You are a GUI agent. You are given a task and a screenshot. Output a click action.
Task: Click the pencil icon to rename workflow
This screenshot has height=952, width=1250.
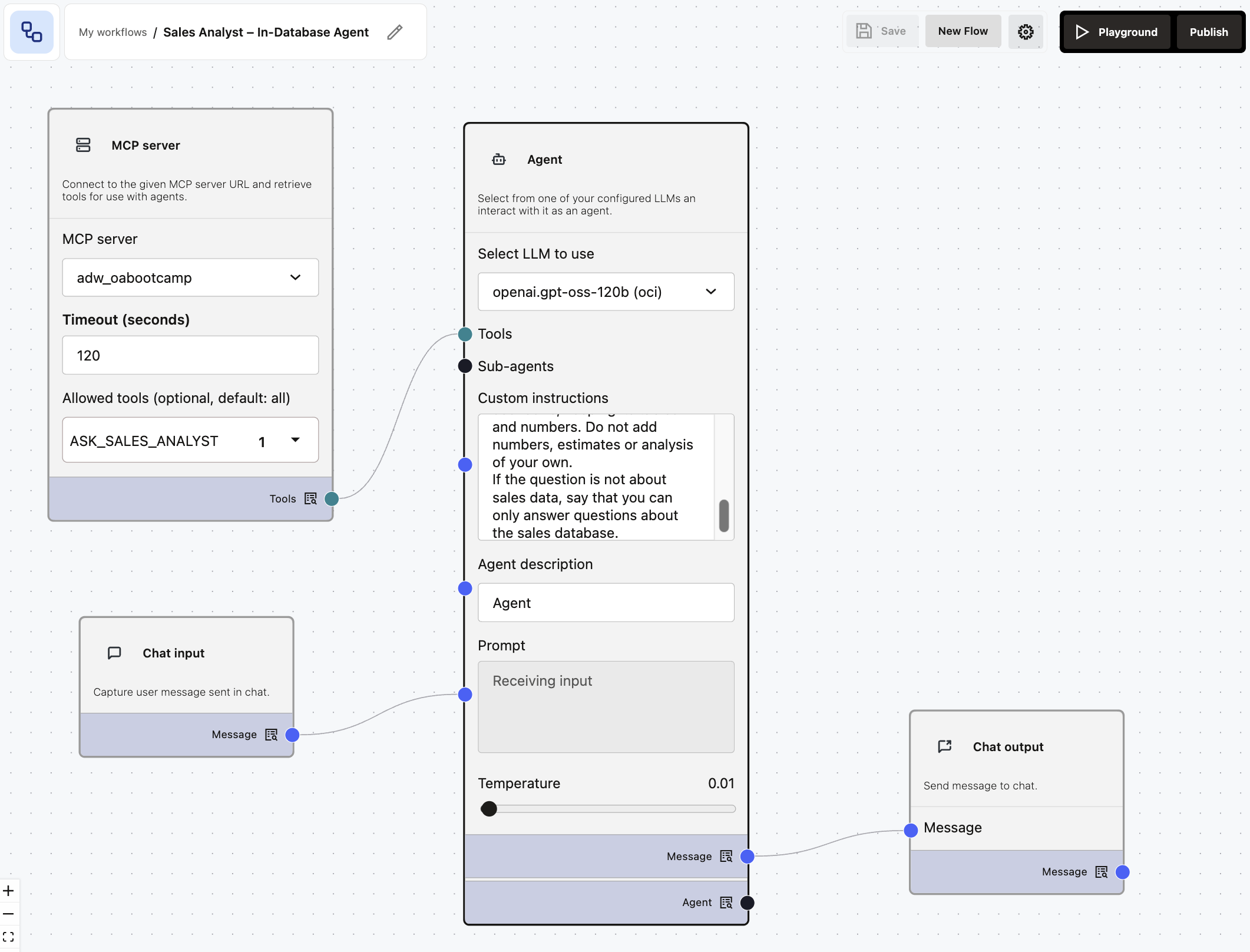point(395,32)
